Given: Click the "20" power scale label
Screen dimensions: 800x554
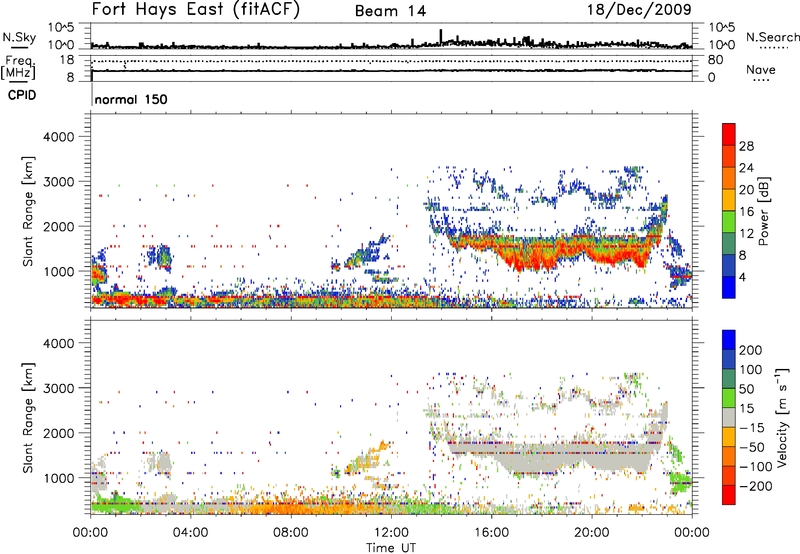Looking at the screenshot, I should click(746, 190).
